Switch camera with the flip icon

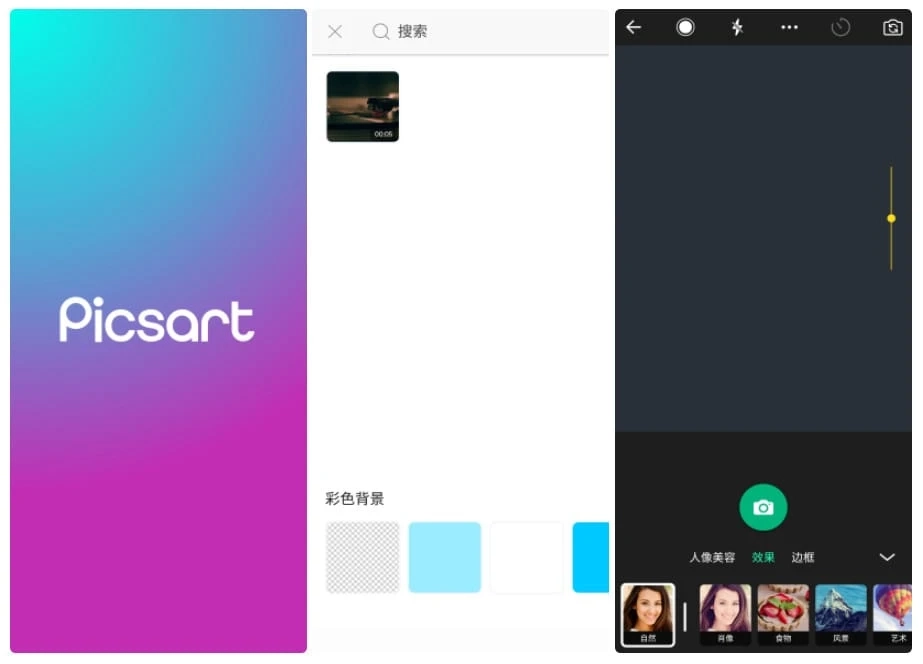tap(892, 28)
